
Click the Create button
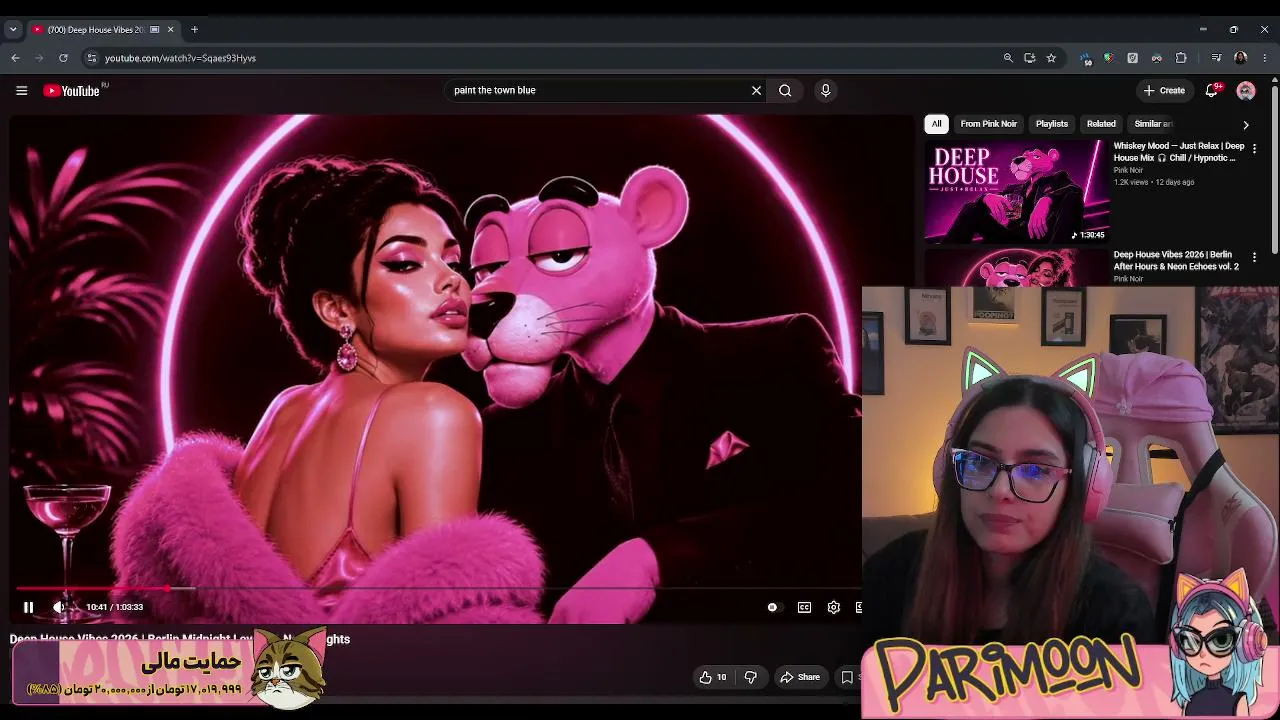pyautogui.click(x=1164, y=91)
